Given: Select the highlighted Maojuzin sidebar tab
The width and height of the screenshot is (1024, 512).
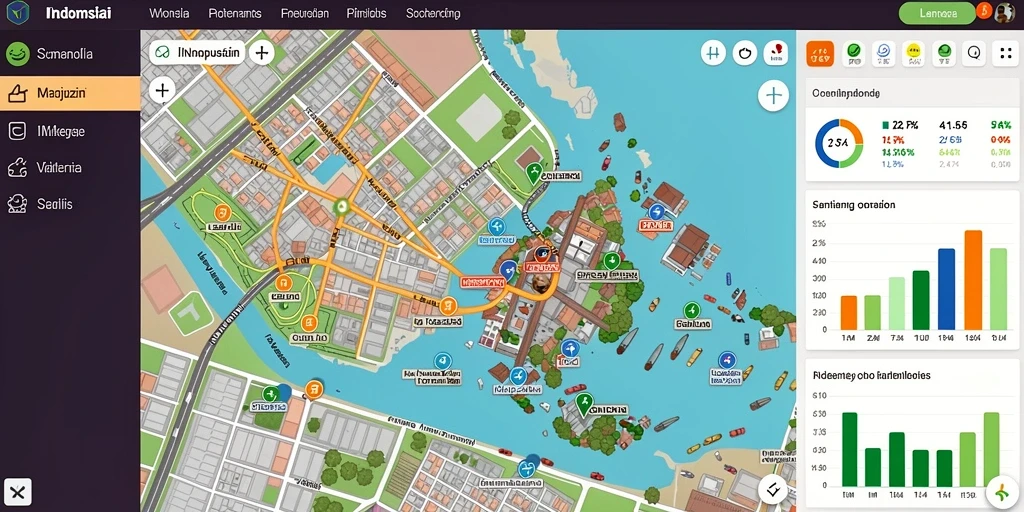Looking at the screenshot, I should (70, 93).
